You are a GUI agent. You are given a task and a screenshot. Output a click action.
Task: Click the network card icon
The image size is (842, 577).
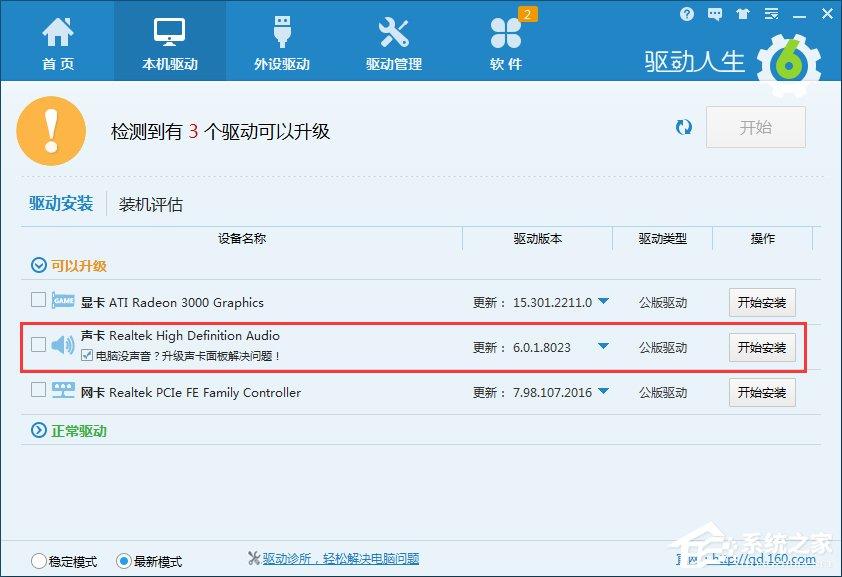[63, 390]
